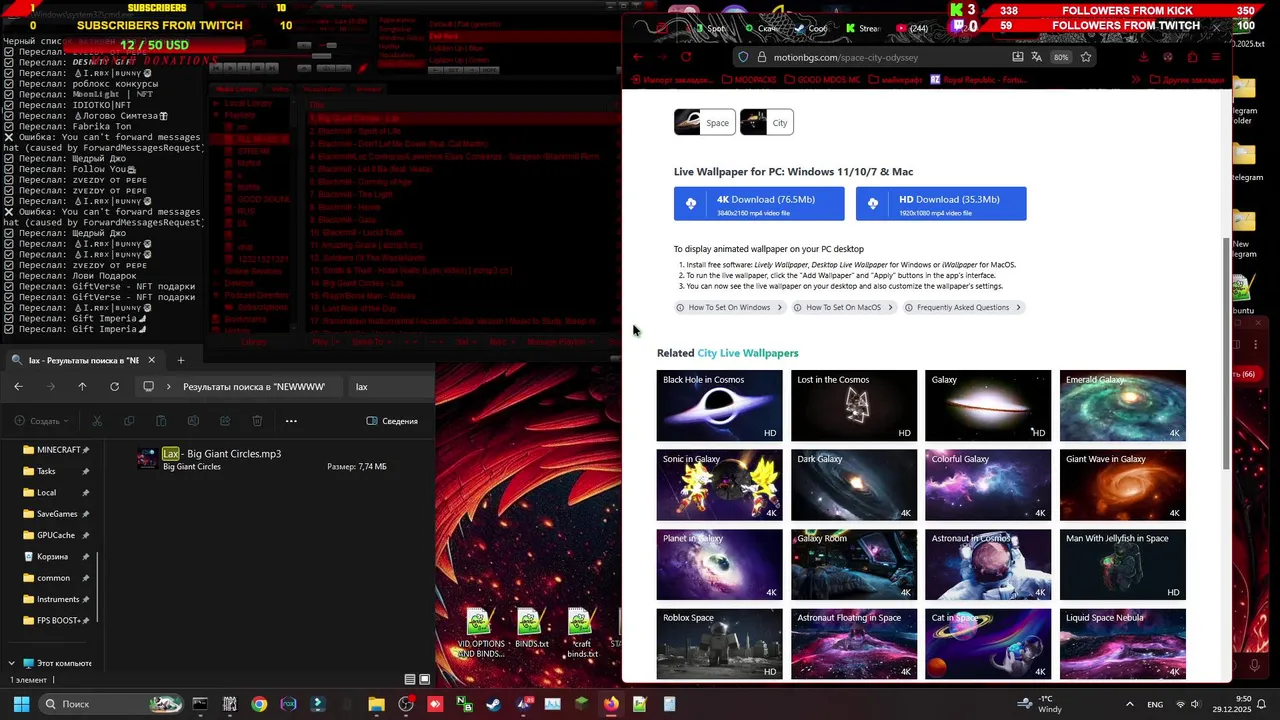Collapse Этот компьютер tree node
The image size is (1280, 720).
[x=11, y=663]
